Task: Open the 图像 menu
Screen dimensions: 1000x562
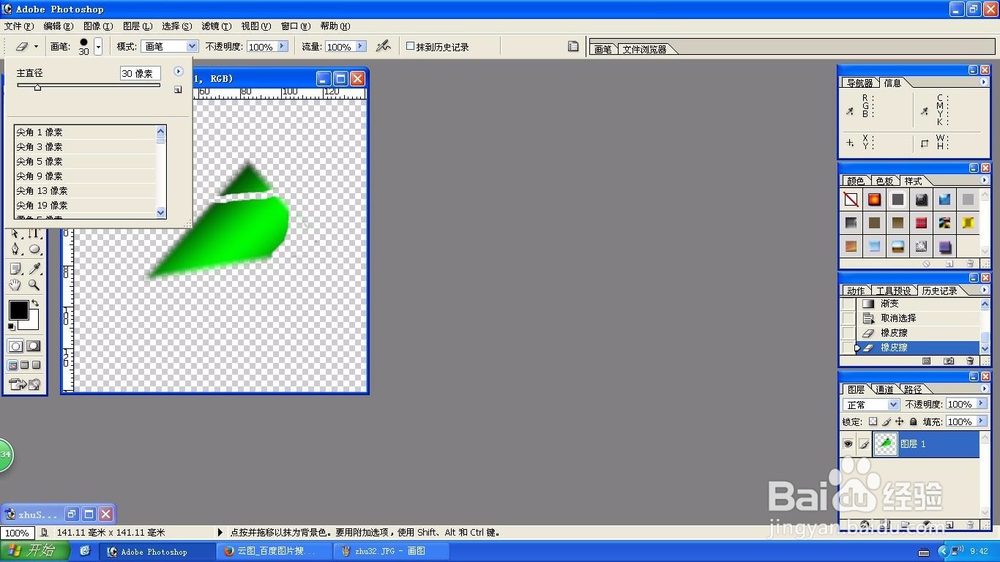Action: [x=98, y=26]
